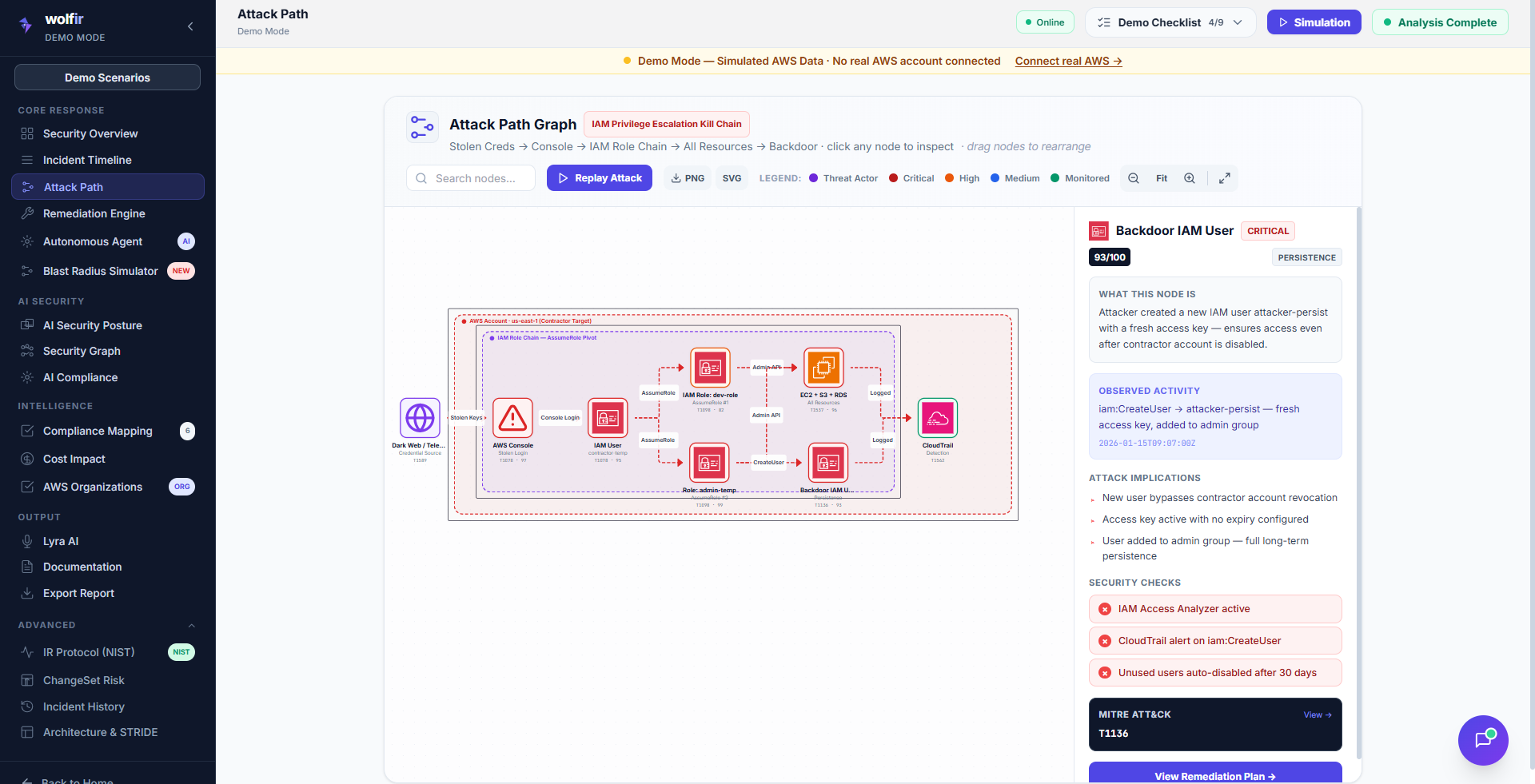Export the graph as PNG
The height and width of the screenshot is (784, 1535).
688,178
